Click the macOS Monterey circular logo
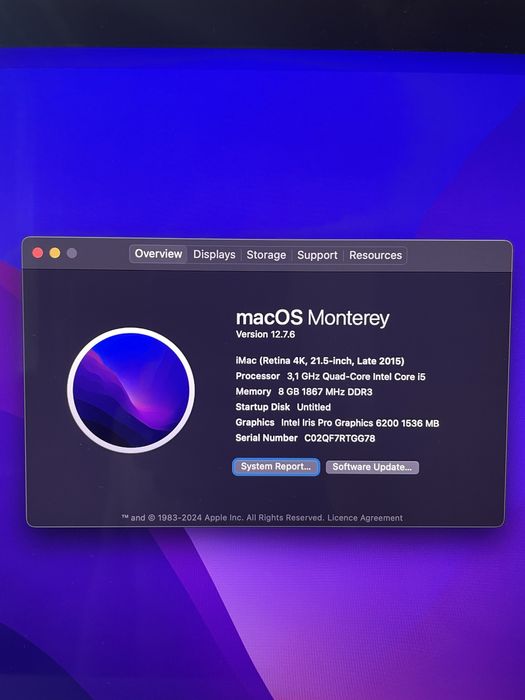Image resolution: width=525 pixels, height=700 pixels. [131, 390]
